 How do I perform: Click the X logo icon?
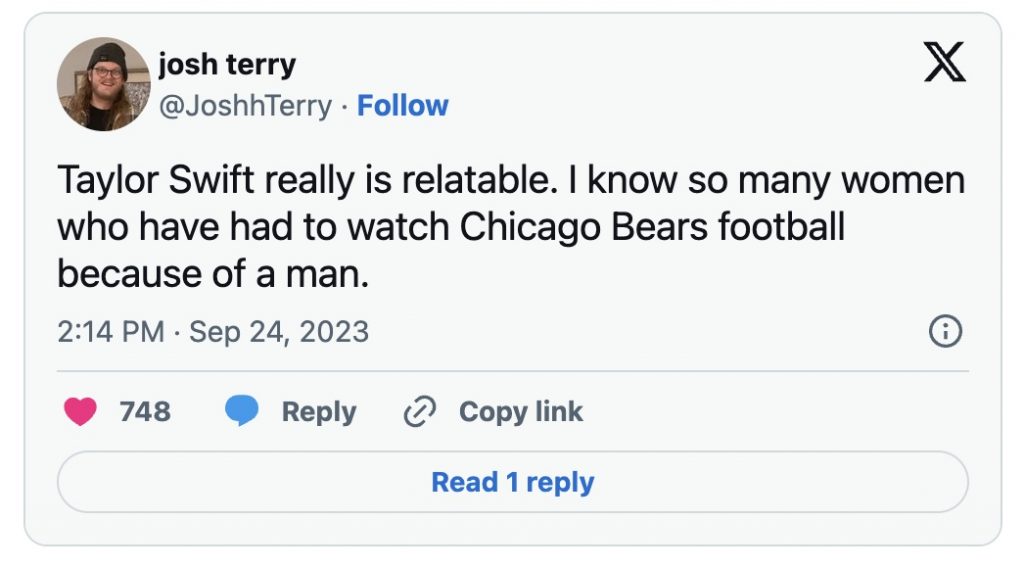pyautogui.click(x=943, y=64)
